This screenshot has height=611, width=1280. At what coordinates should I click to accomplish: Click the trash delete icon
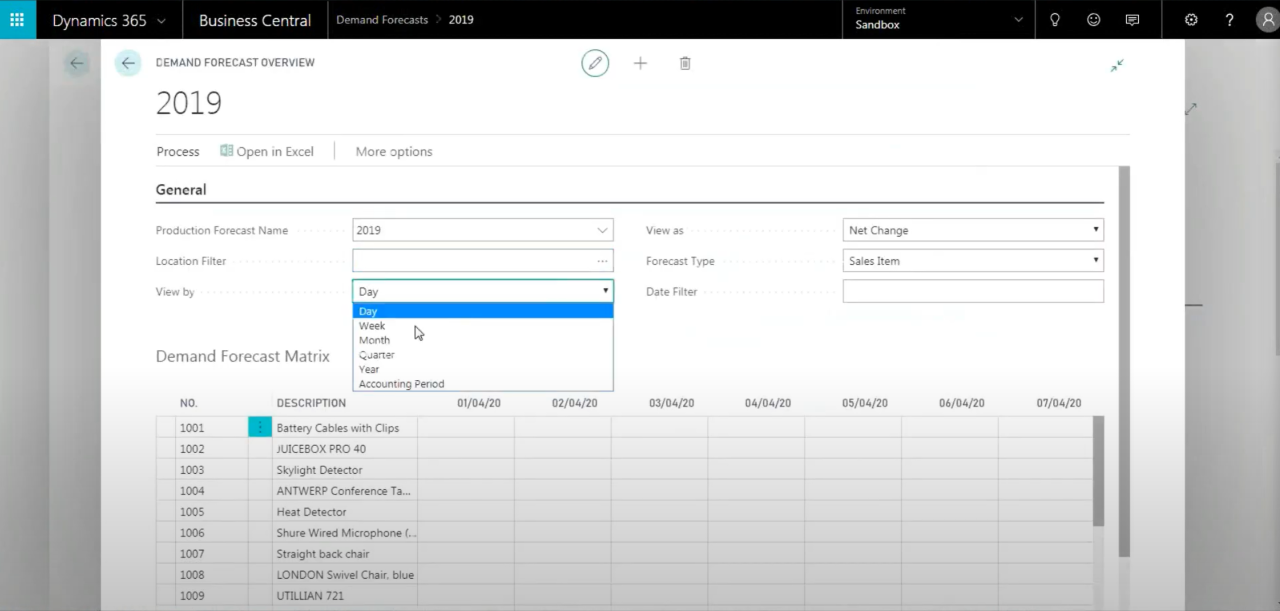tap(685, 63)
